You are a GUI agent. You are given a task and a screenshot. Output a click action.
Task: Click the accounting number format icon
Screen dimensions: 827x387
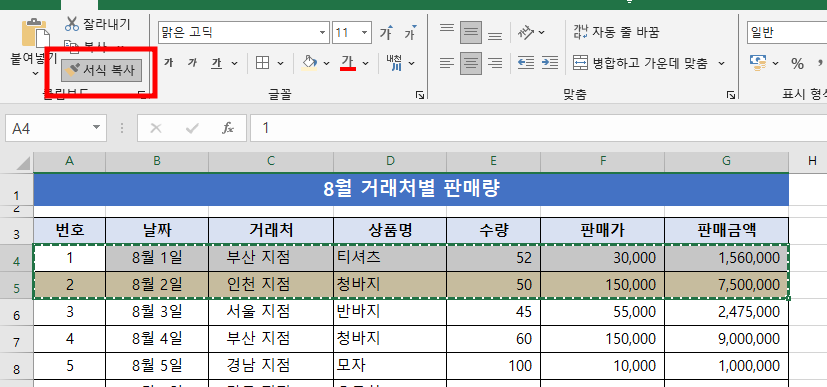coord(758,63)
